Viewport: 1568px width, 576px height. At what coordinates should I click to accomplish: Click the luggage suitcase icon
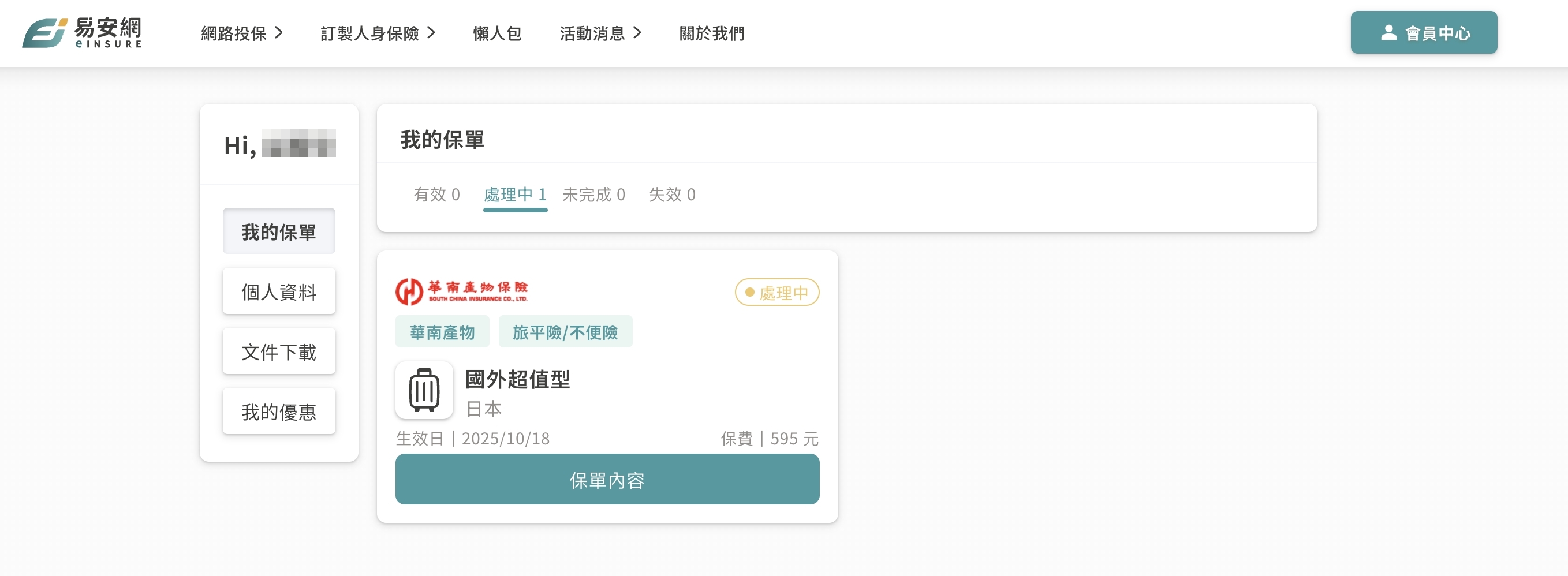[424, 390]
